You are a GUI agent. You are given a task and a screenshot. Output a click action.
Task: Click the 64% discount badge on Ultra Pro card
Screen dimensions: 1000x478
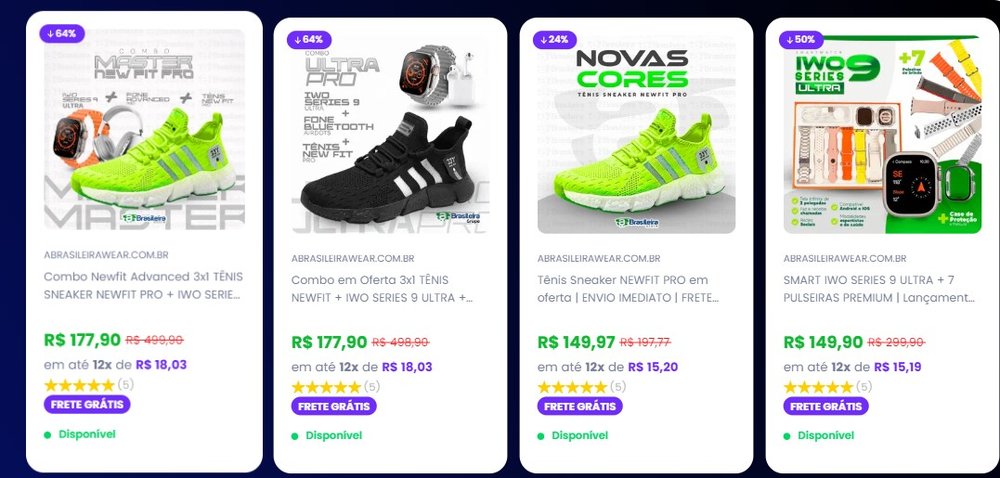pyautogui.click(x=309, y=40)
